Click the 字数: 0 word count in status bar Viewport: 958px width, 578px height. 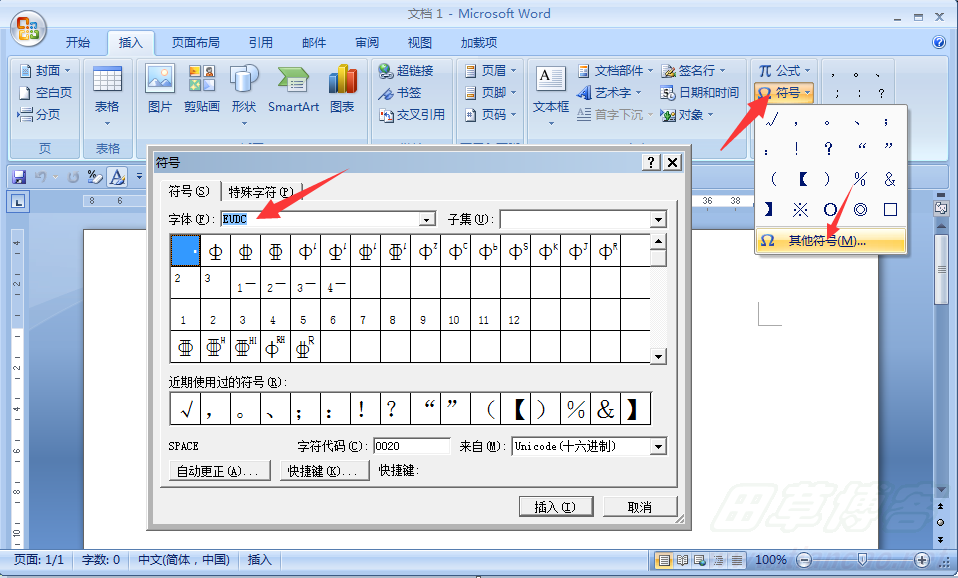pyautogui.click(x=101, y=560)
